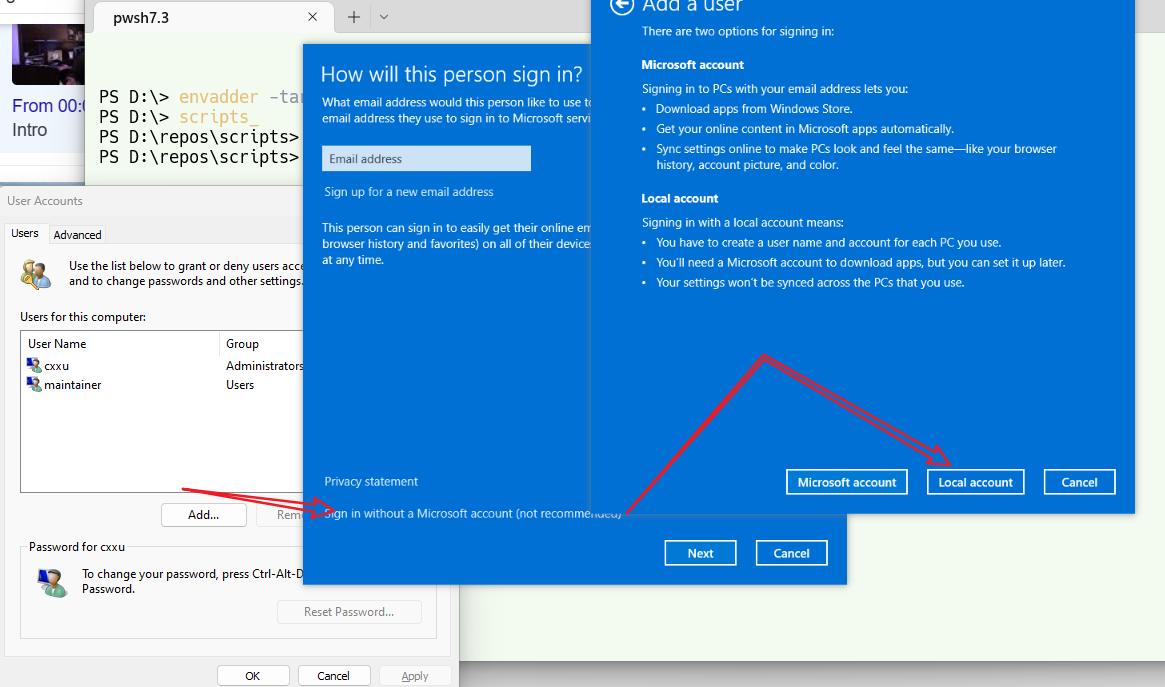The image size is (1165, 687).
Task: Open the Advanced tab in User Accounts
Action: (77, 235)
